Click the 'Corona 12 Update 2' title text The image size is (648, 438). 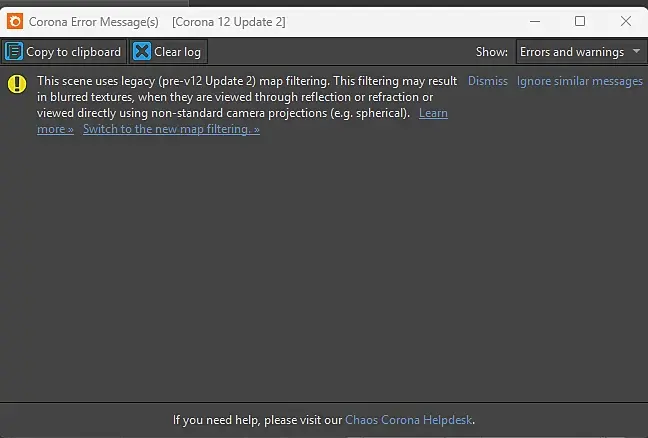tap(229, 22)
